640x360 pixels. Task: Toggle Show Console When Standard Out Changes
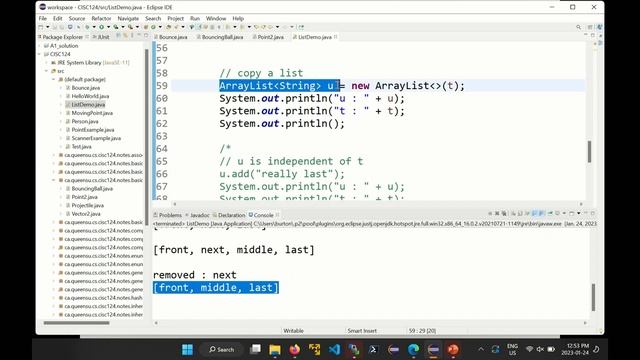click(x=534, y=213)
